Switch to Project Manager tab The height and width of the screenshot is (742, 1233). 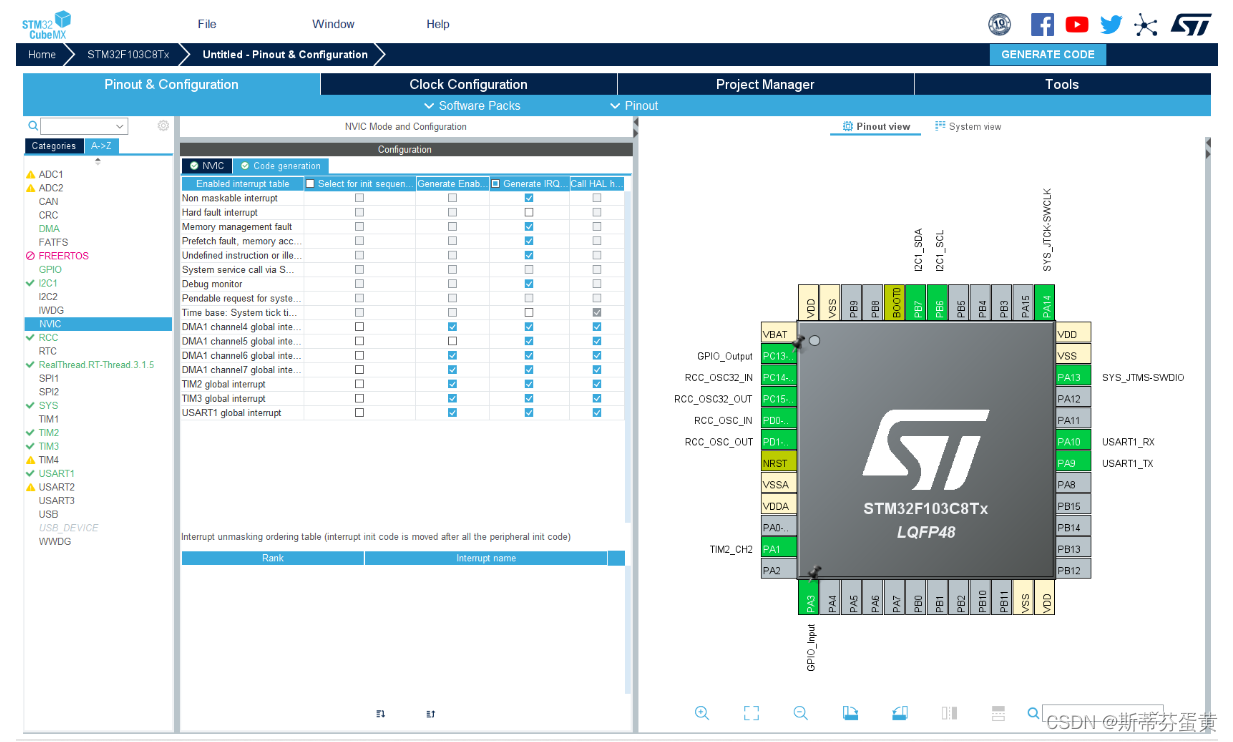(x=765, y=84)
